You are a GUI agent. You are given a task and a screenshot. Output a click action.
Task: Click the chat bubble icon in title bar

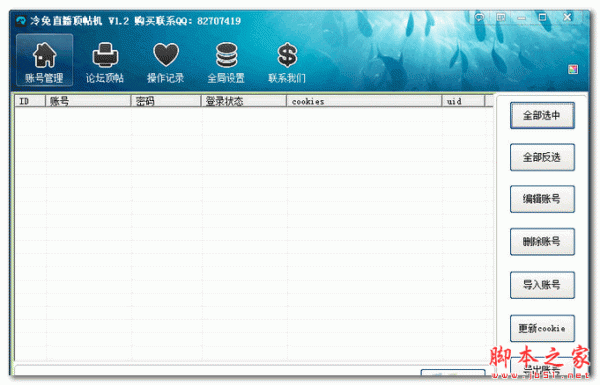click(x=479, y=17)
